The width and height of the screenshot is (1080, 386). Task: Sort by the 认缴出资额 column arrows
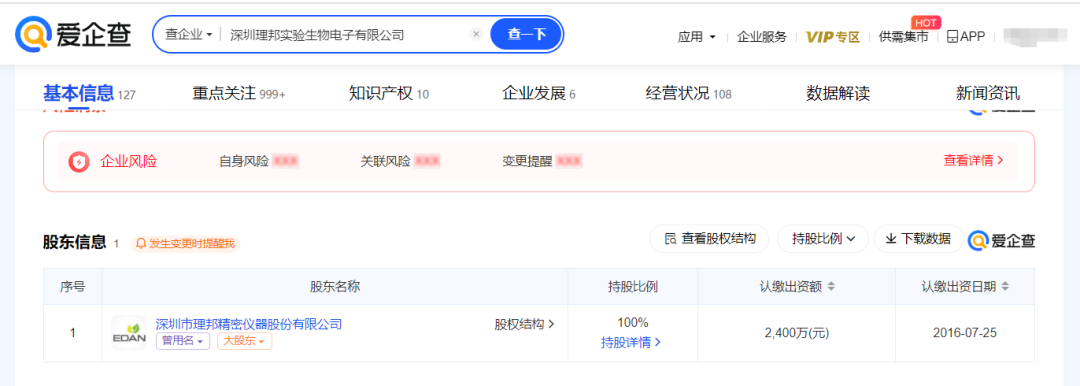831,287
